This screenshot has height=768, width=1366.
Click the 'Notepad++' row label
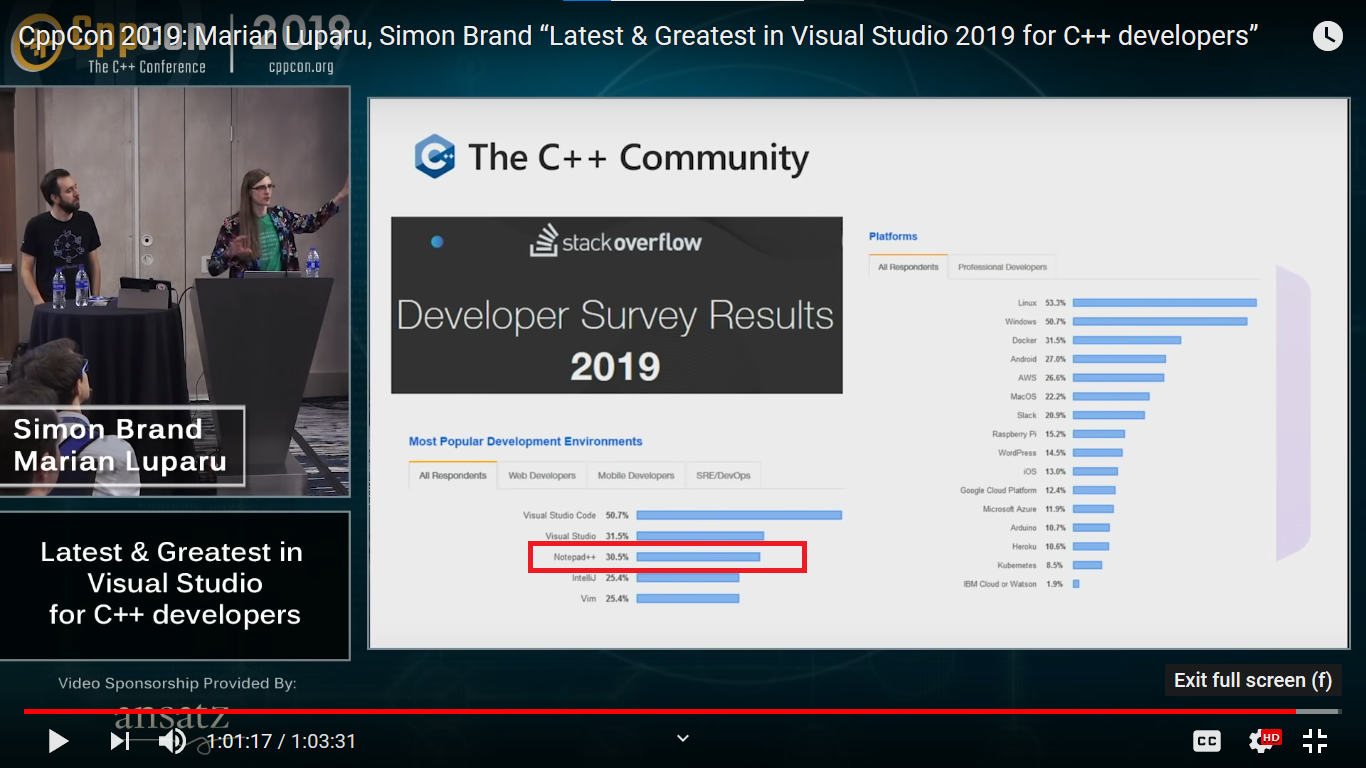(x=576, y=557)
